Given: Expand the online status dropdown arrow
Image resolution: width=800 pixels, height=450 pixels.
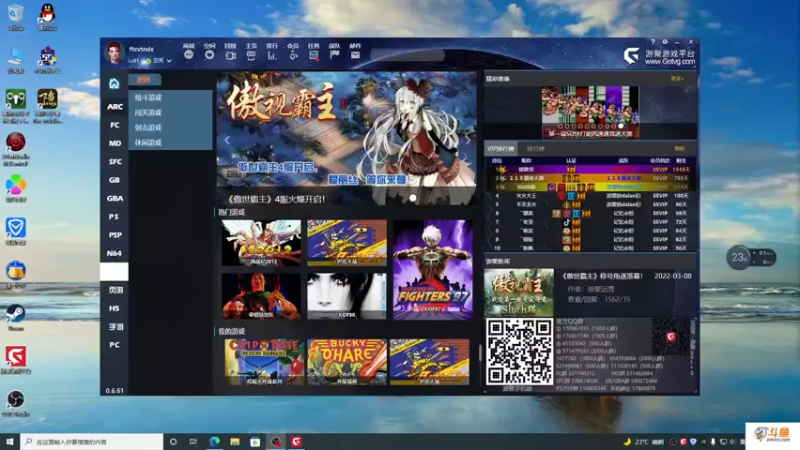Looking at the screenshot, I should [169, 61].
